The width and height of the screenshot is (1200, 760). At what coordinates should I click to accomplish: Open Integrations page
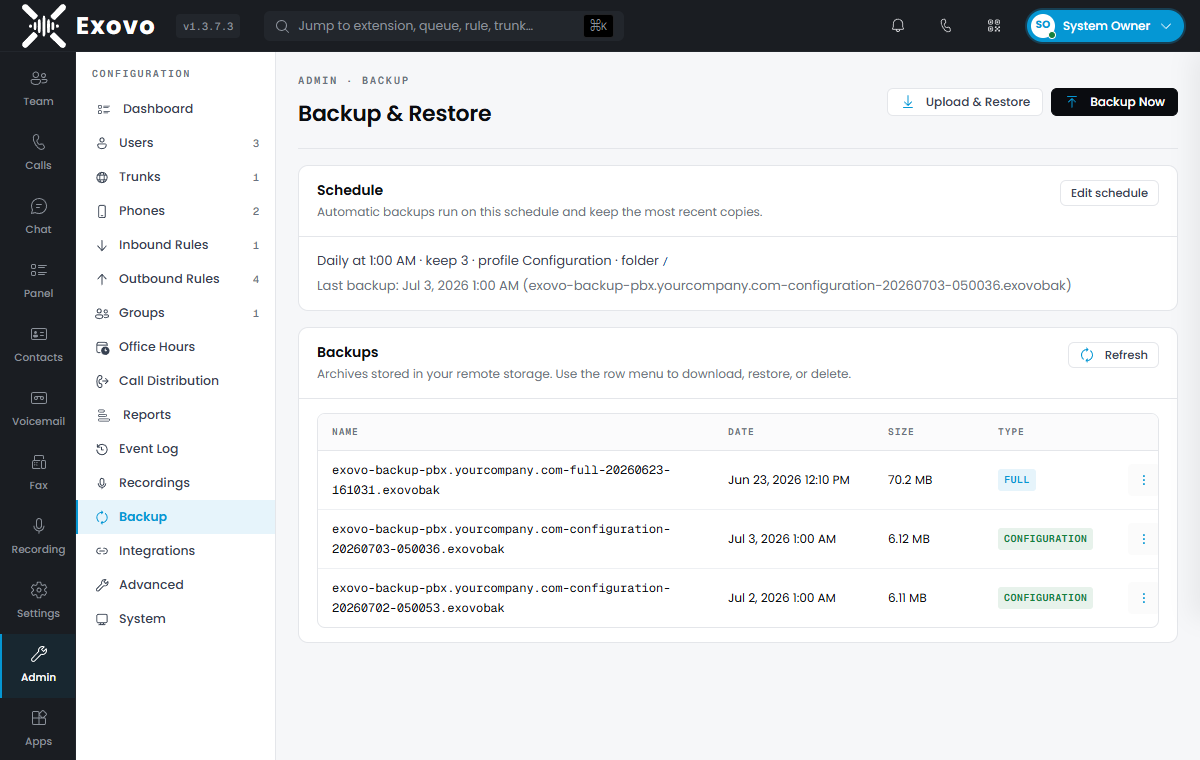click(175, 551)
